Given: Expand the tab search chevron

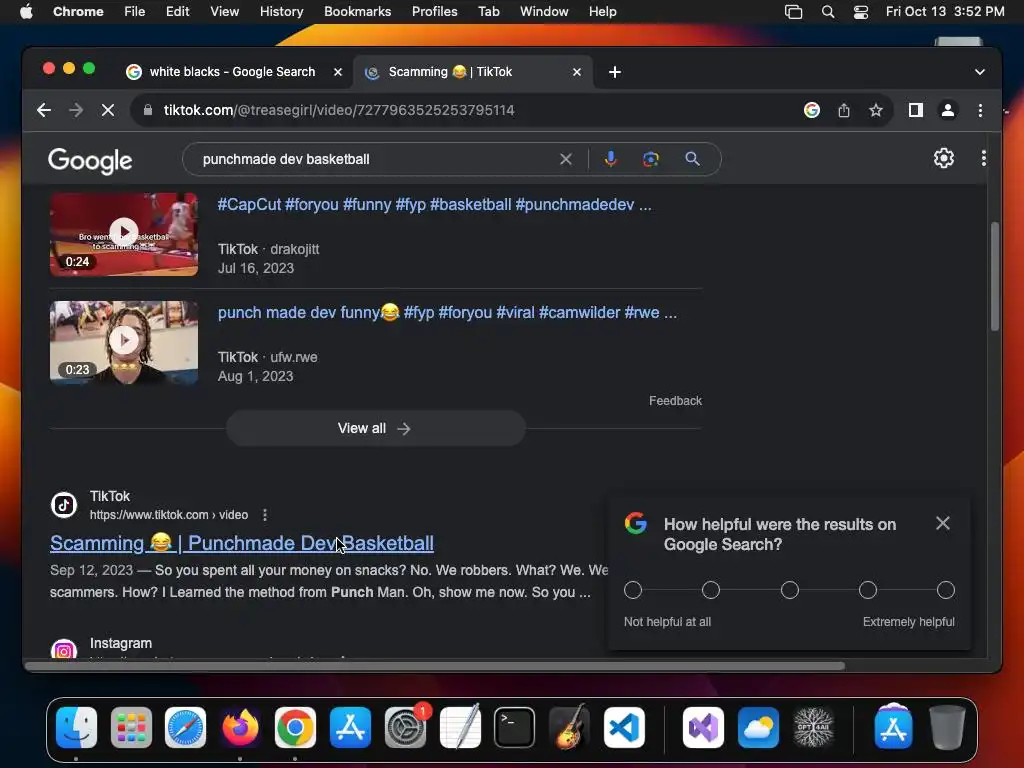Looking at the screenshot, I should [x=980, y=72].
